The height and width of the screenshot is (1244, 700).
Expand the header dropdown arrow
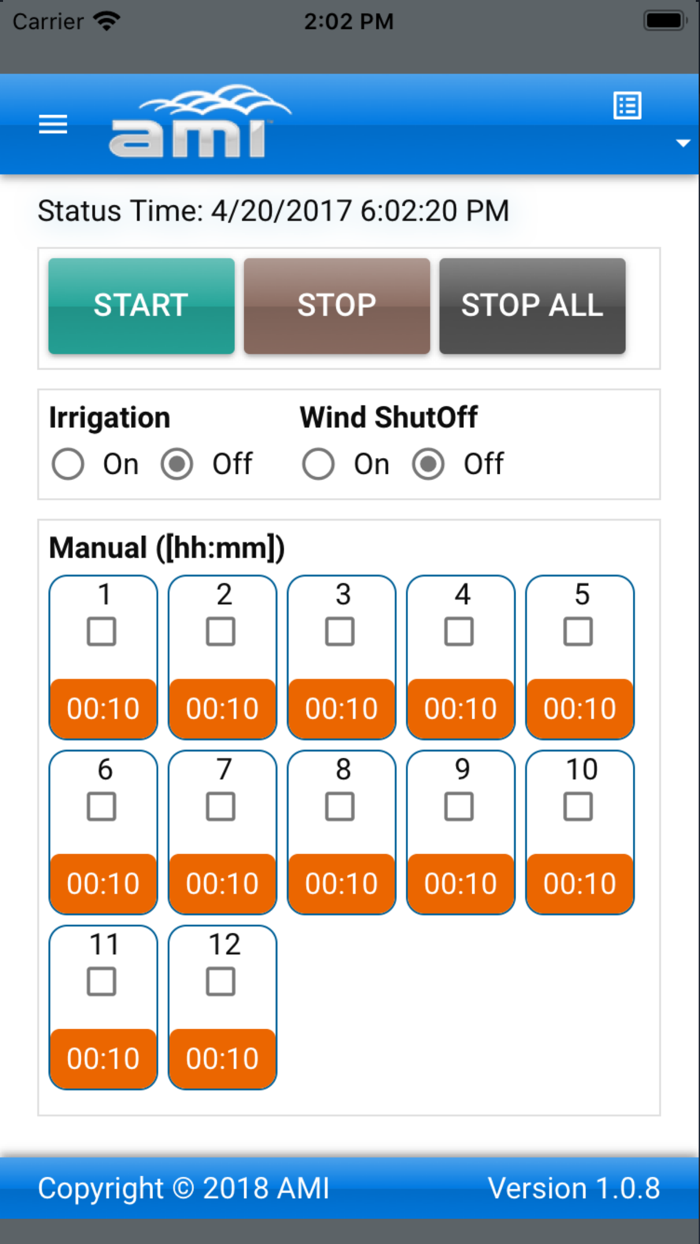tap(683, 144)
